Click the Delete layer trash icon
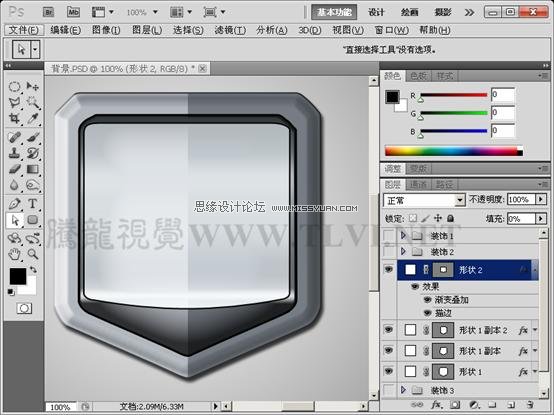The width and height of the screenshot is (554, 415). click(x=529, y=404)
